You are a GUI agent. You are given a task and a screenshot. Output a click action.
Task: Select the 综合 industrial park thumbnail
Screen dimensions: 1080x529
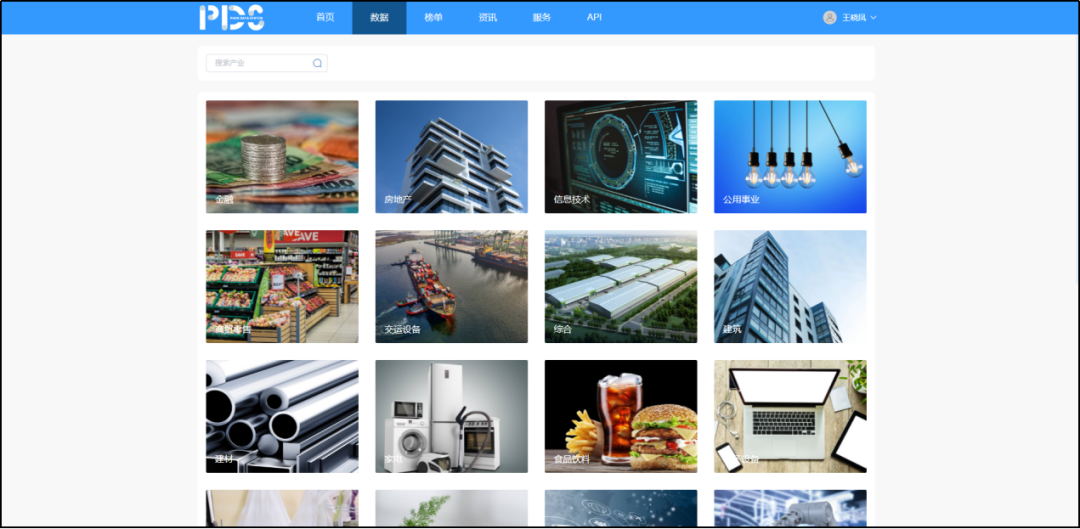coord(620,287)
